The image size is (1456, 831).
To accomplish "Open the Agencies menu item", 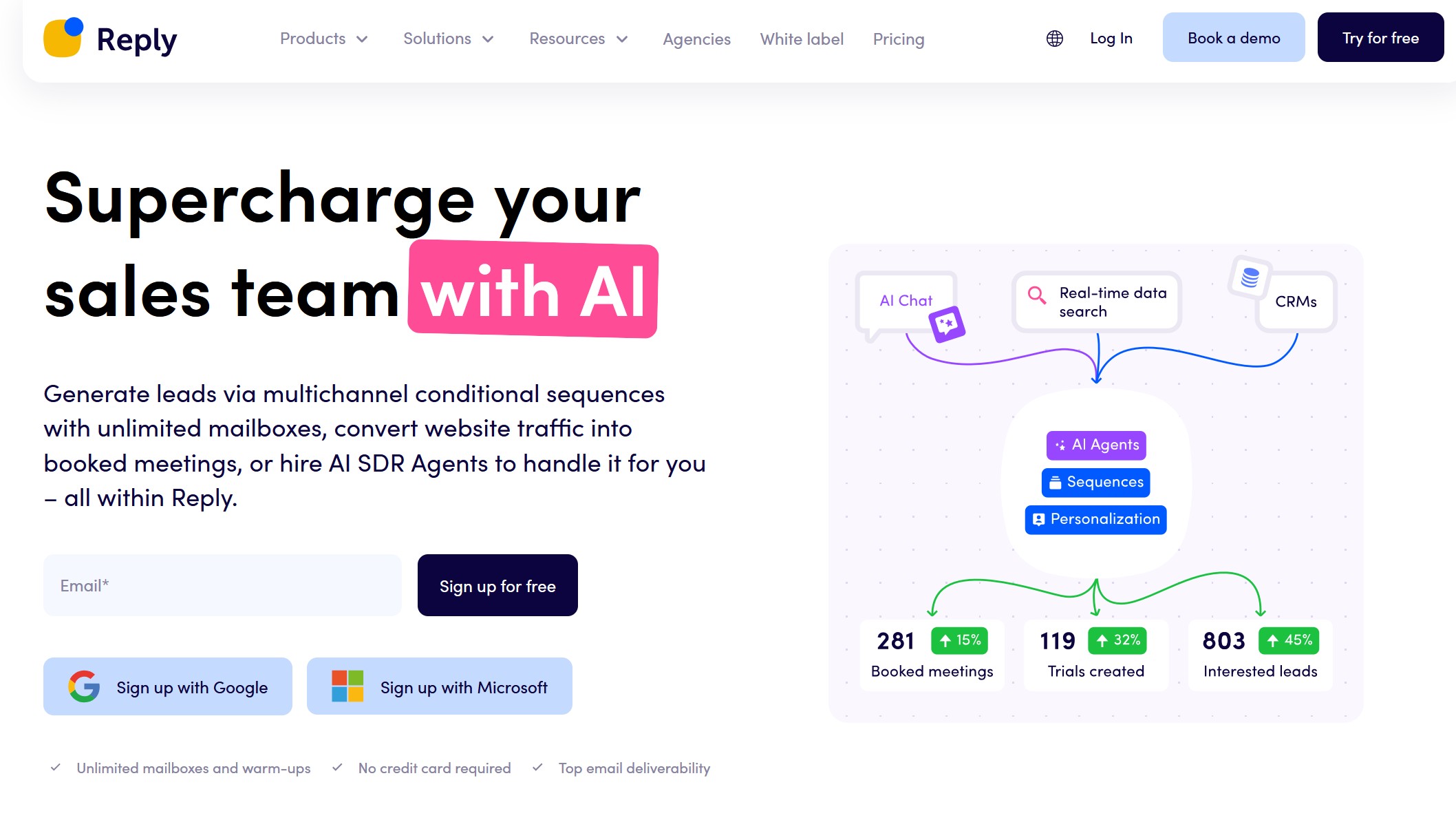I will point(696,39).
